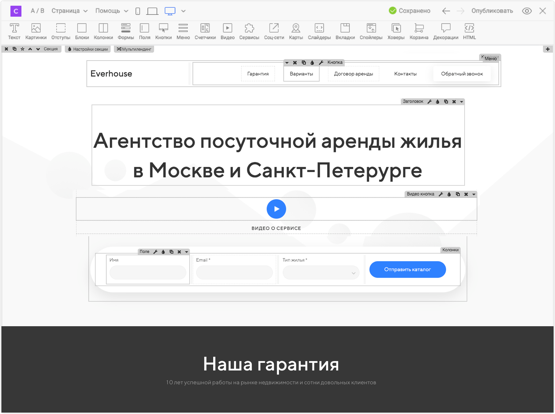Duplicate the section via copy icon

[x=15, y=49]
